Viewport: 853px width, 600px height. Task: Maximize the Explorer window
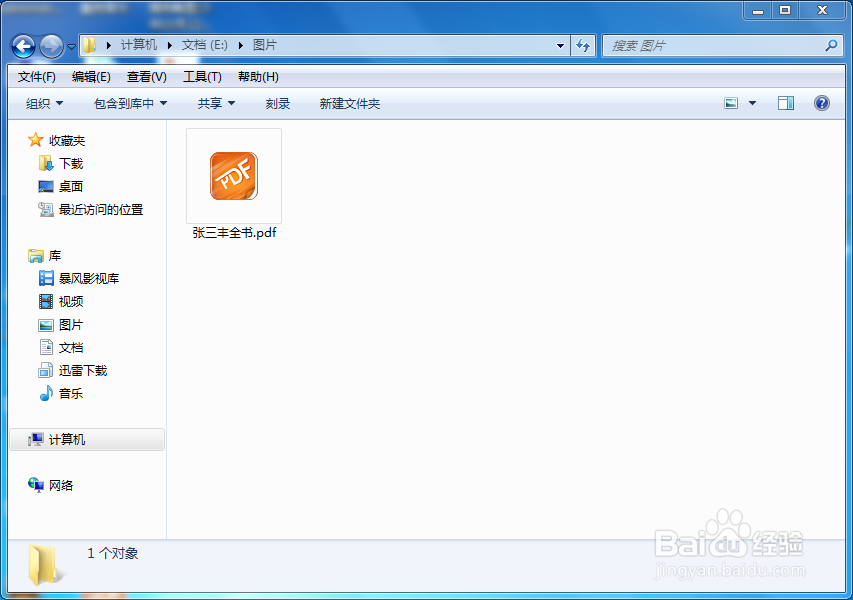pos(785,10)
